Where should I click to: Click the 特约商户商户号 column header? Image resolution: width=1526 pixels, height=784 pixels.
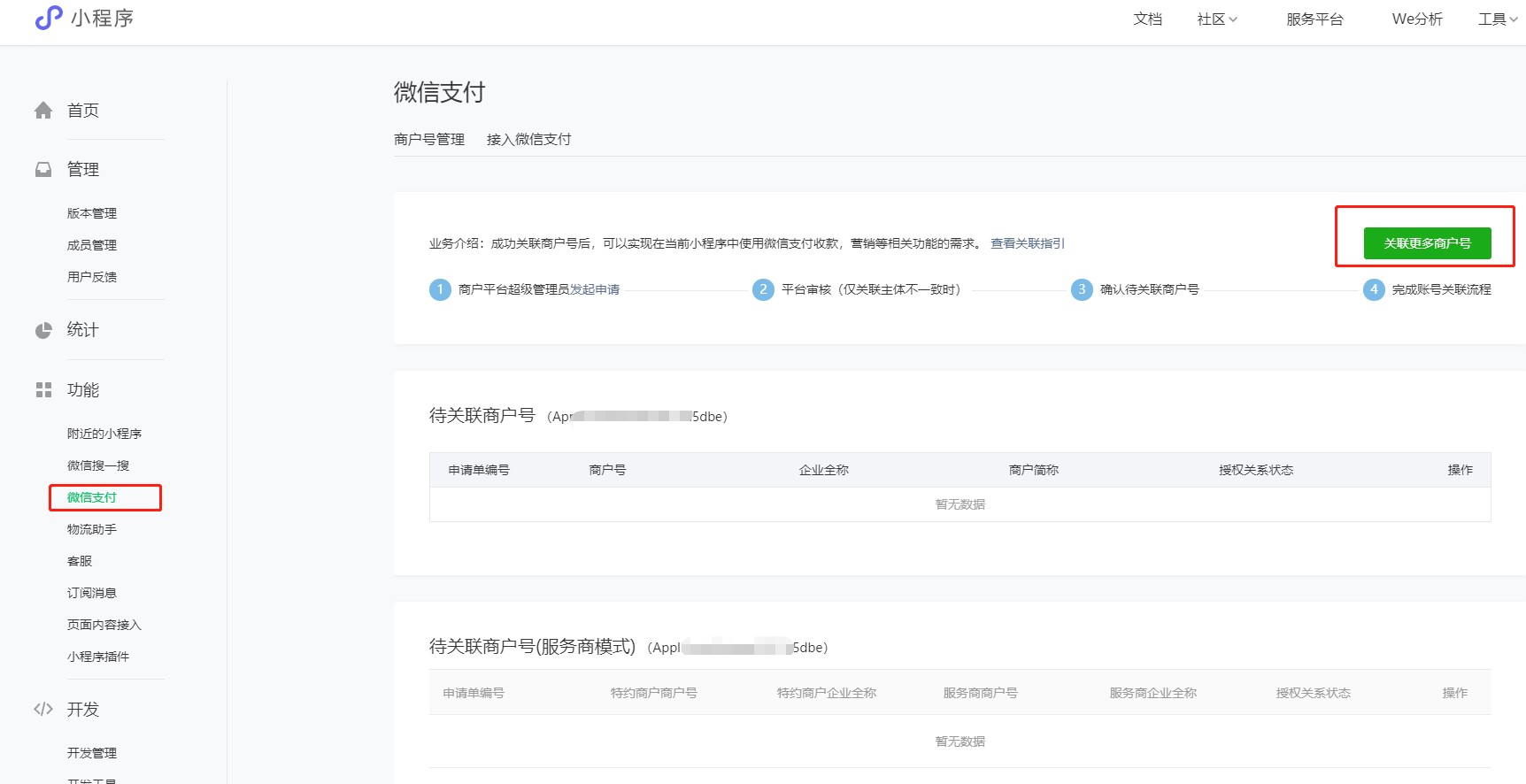[654, 693]
